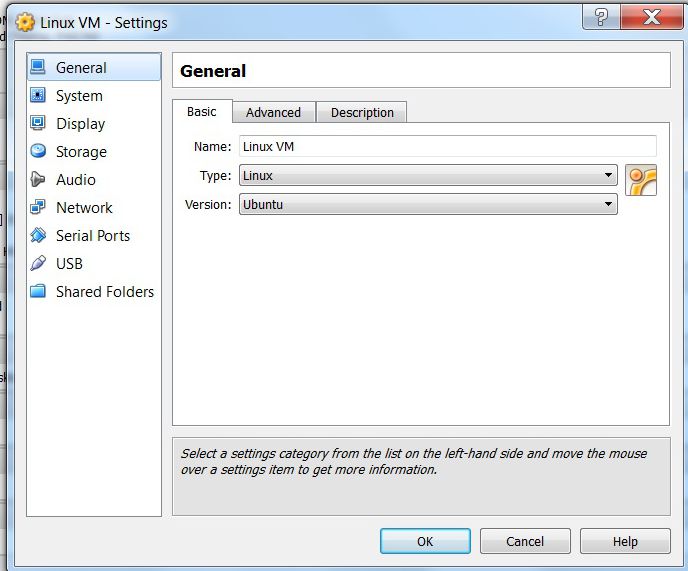Select System settings category

(94, 95)
